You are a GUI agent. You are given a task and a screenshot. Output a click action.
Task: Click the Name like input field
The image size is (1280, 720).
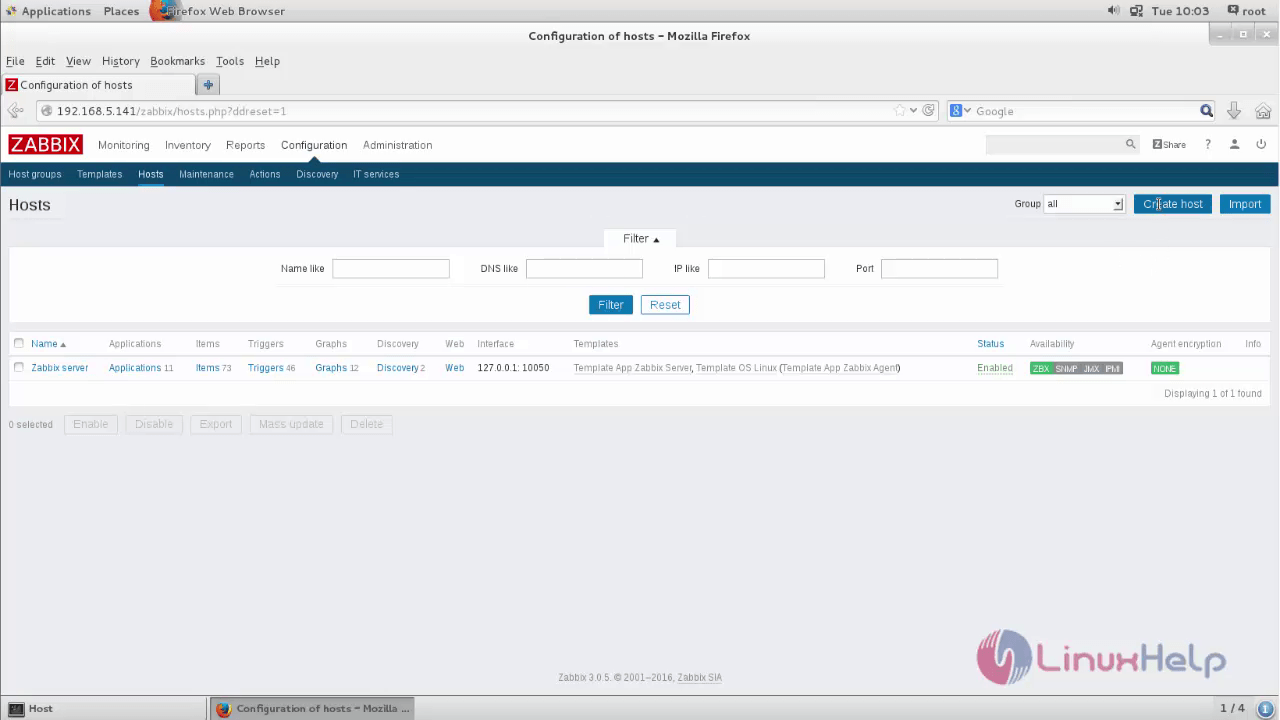point(391,268)
